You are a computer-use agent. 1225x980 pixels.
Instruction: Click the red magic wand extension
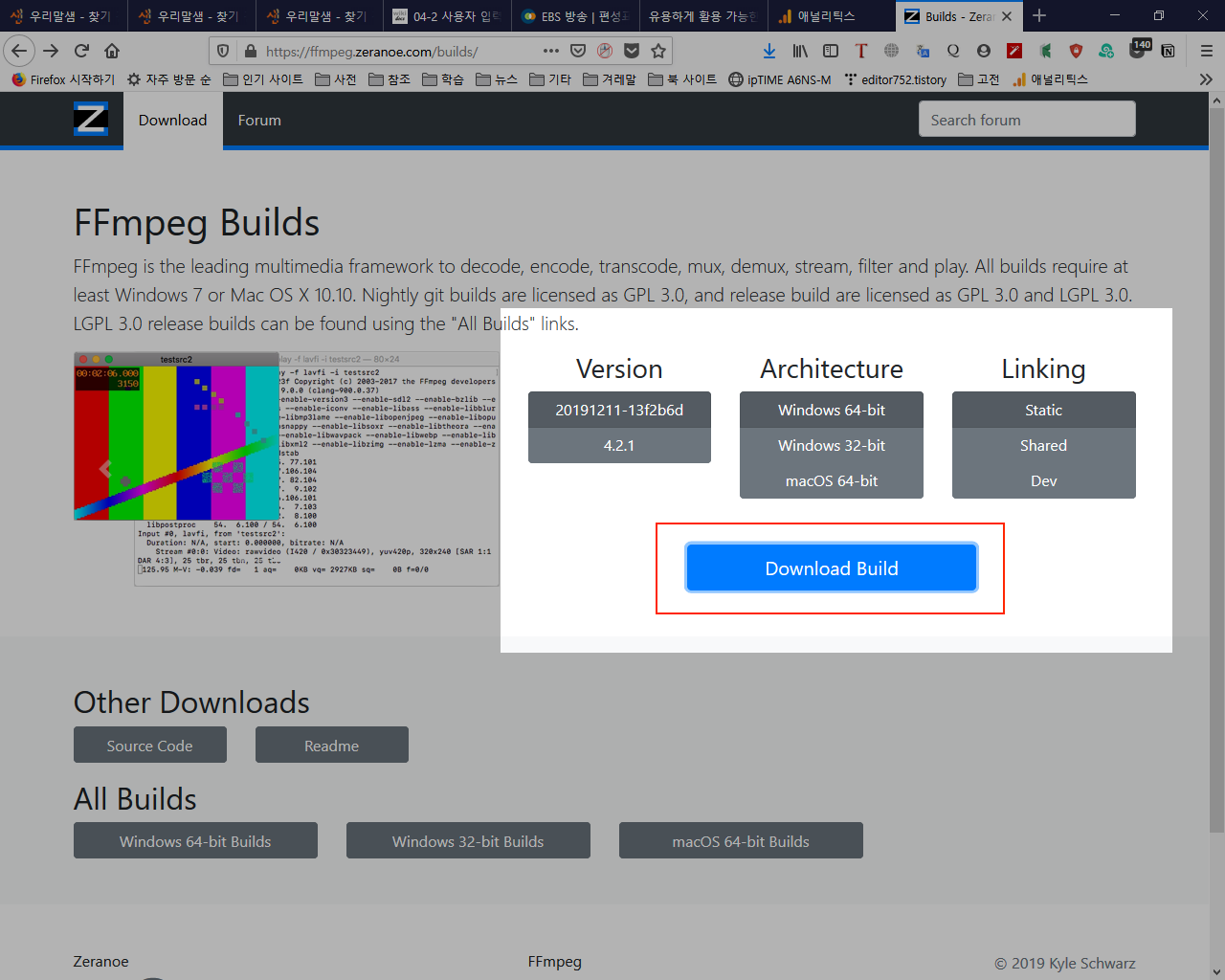(x=1014, y=51)
